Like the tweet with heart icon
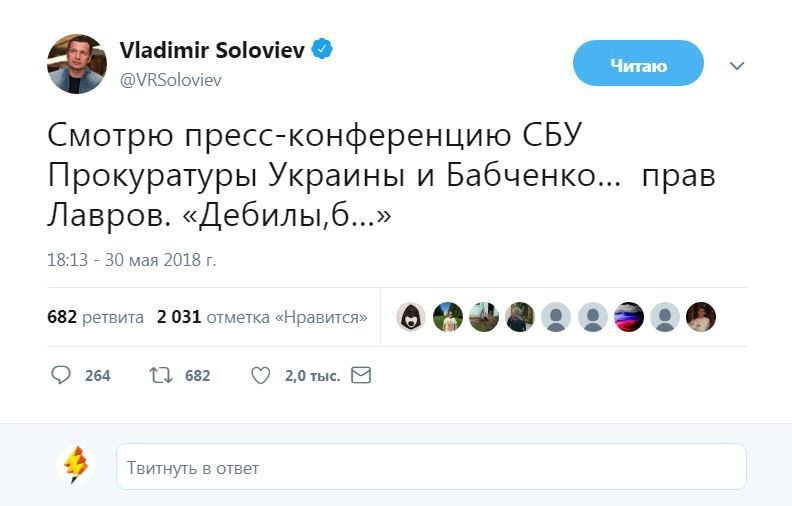This screenshot has width=792, height=506. (x=260, y=376)
